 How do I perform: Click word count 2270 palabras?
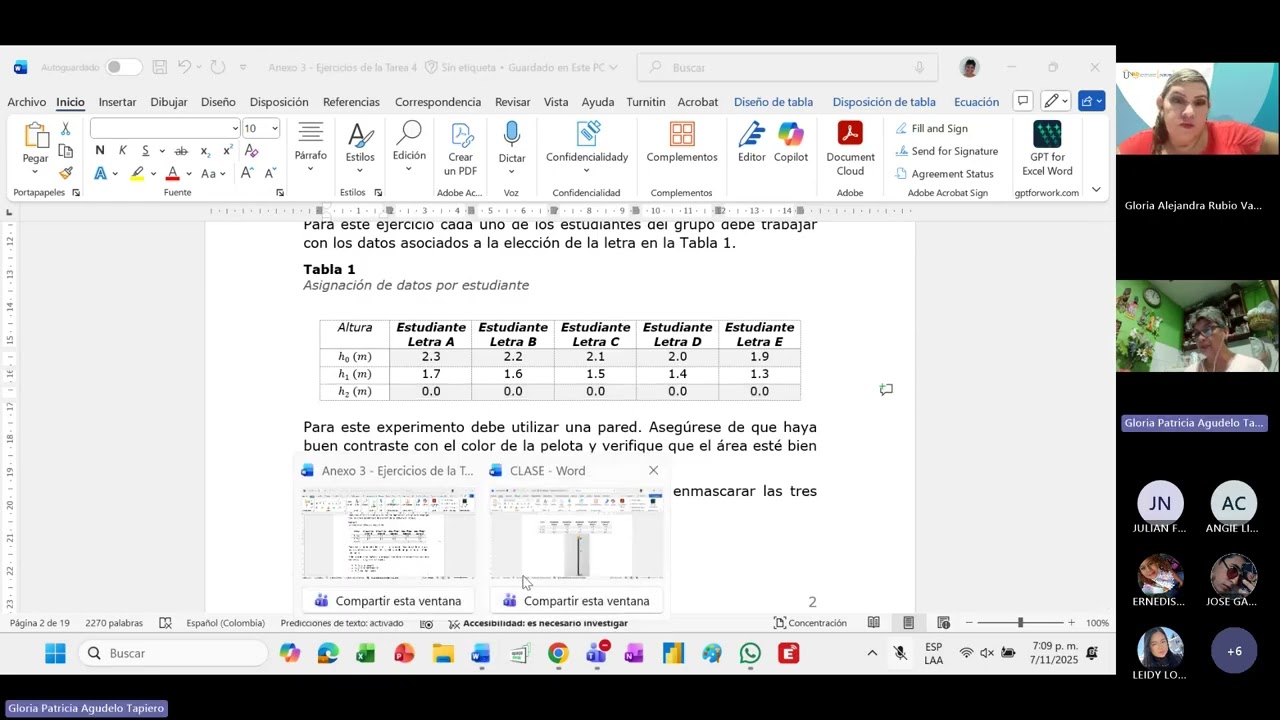[114, 623]
